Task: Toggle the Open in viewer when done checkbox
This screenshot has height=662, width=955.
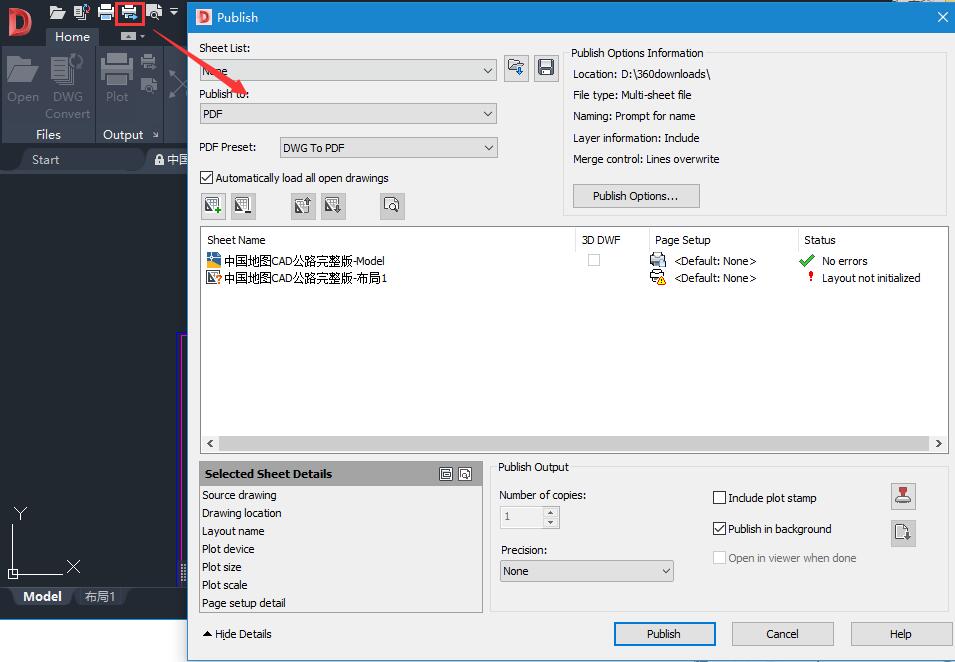Action: tap(719, 558)
